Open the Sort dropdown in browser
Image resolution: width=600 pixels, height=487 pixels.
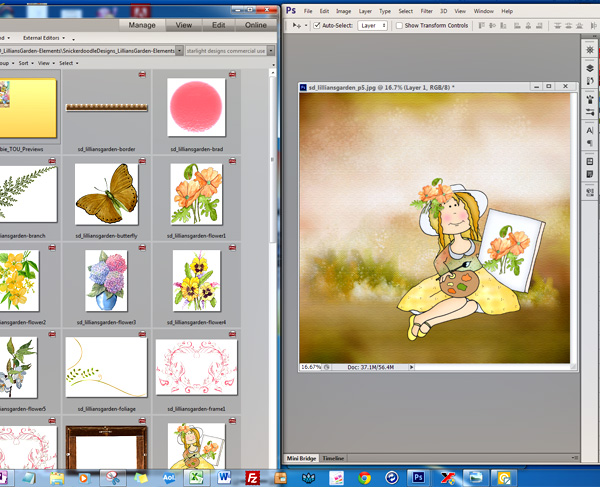tap(26, 63)
